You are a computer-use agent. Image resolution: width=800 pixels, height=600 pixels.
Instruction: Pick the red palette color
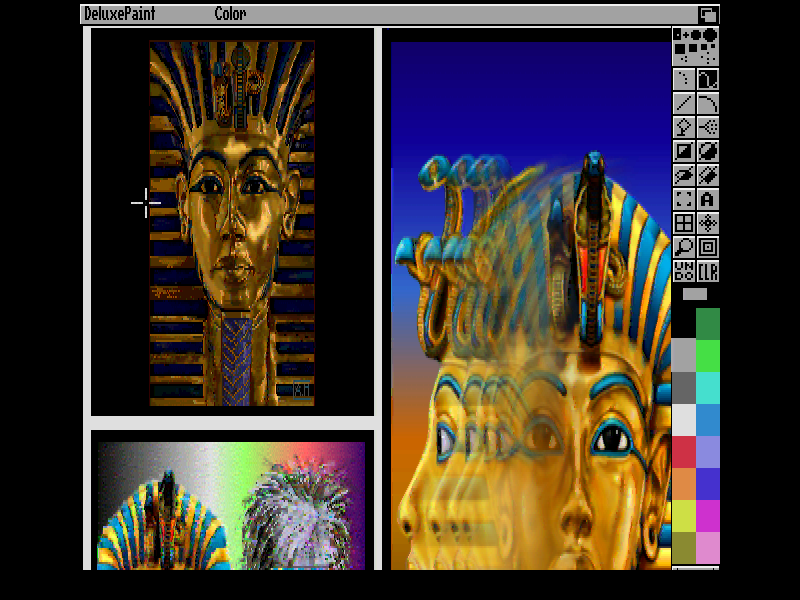684,452
